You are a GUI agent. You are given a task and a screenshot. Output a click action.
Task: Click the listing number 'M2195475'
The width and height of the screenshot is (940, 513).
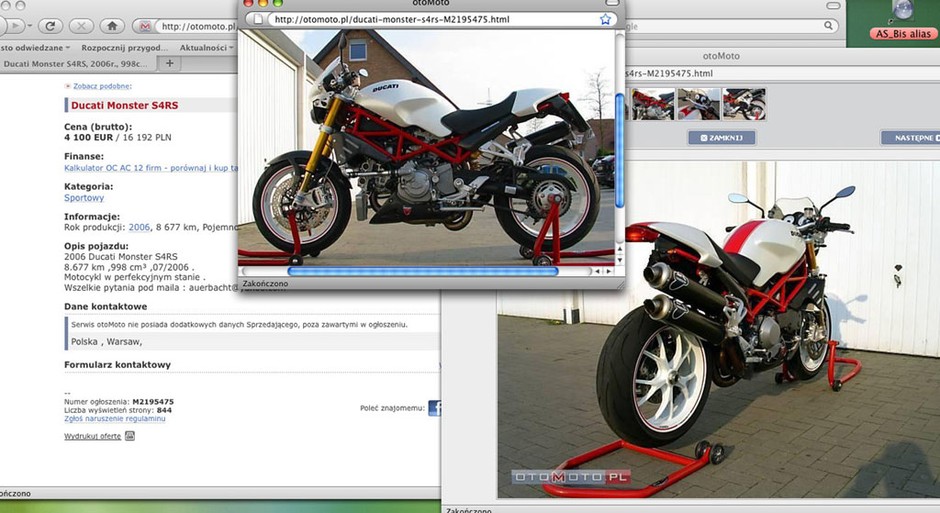[153, 402]
